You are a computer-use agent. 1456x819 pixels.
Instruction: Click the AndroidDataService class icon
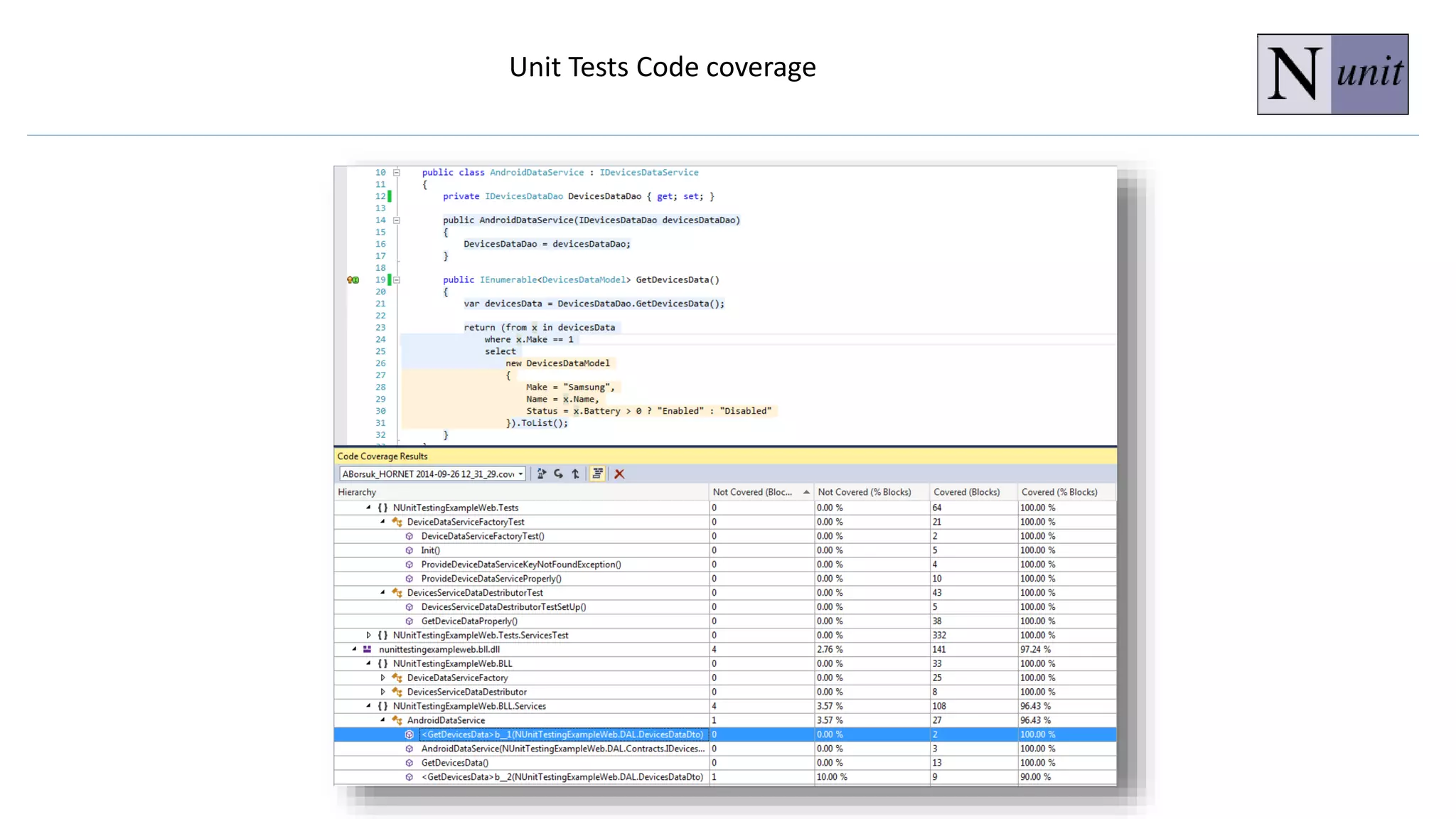pos(397,720)
